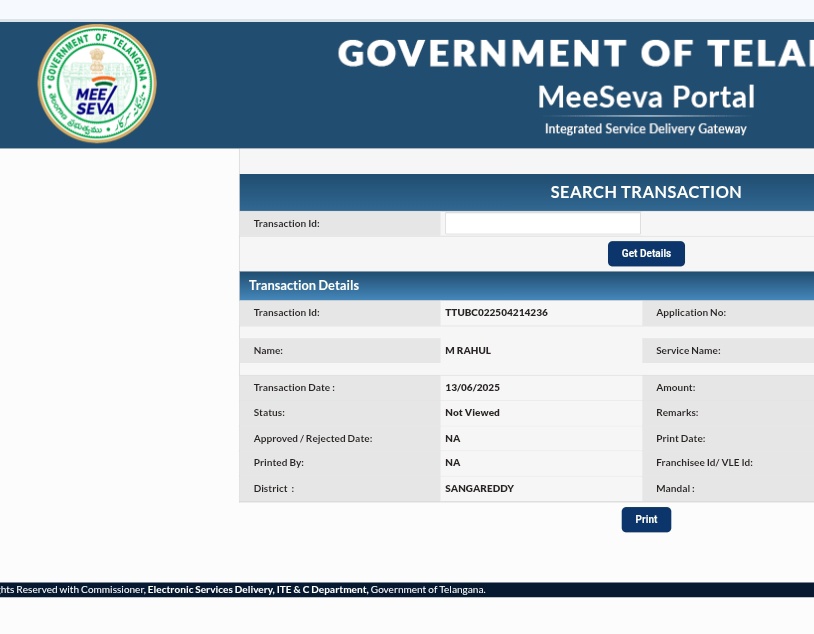Click the Integrated Service Delivery Gateway tagline
Image resolution: width=814 pixels, height=634 pixels.
click(645, 129)
